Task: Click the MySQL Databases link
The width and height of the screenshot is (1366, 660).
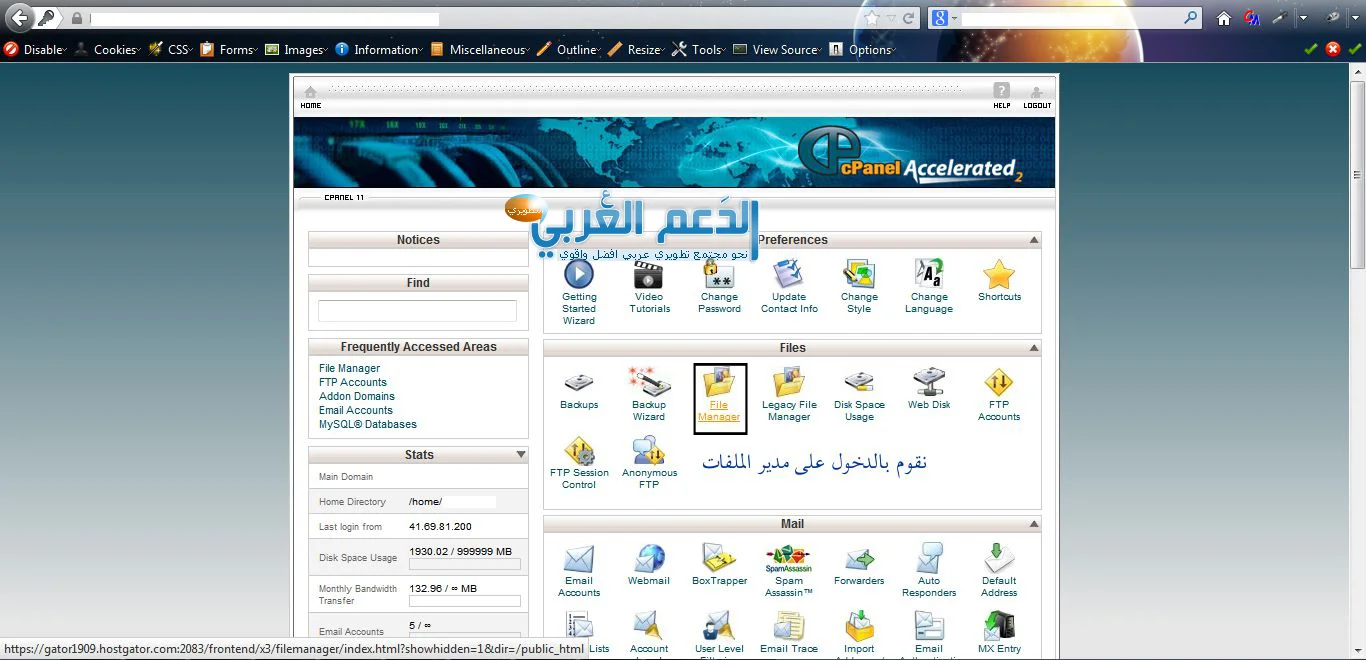Action: click(x=368, y=424)
